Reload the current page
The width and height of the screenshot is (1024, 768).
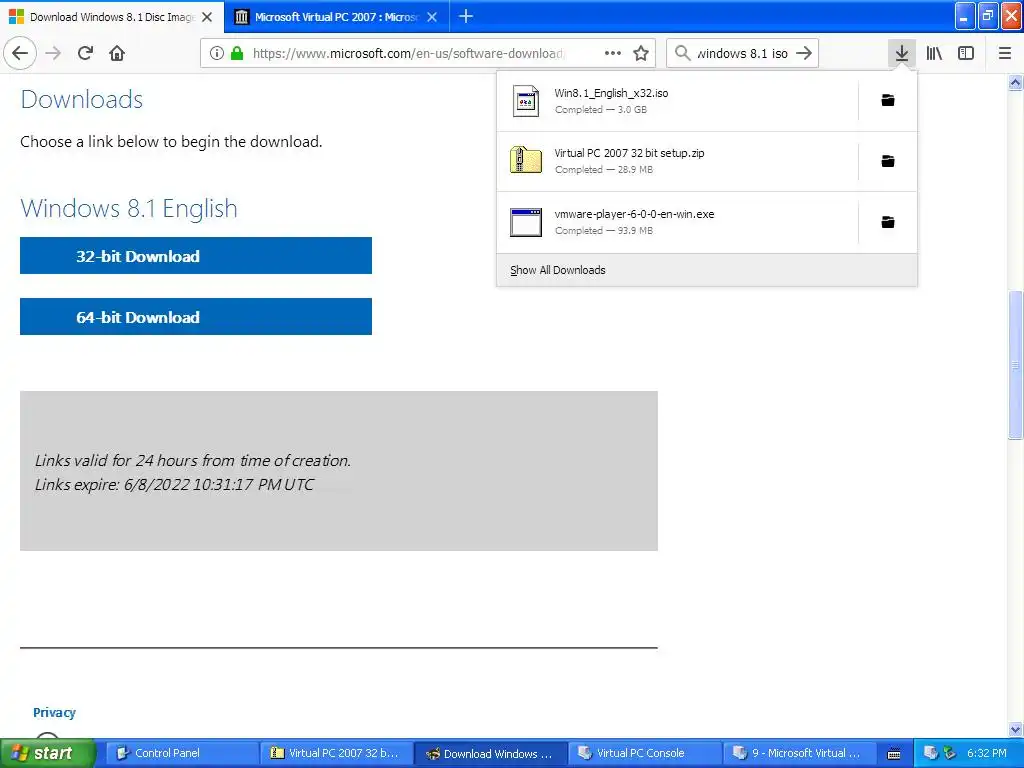coord(85,53)
